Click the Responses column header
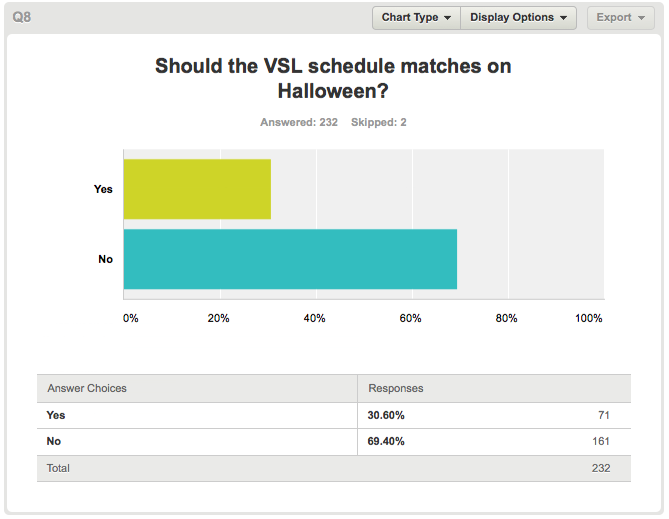 tap(396, 388)
